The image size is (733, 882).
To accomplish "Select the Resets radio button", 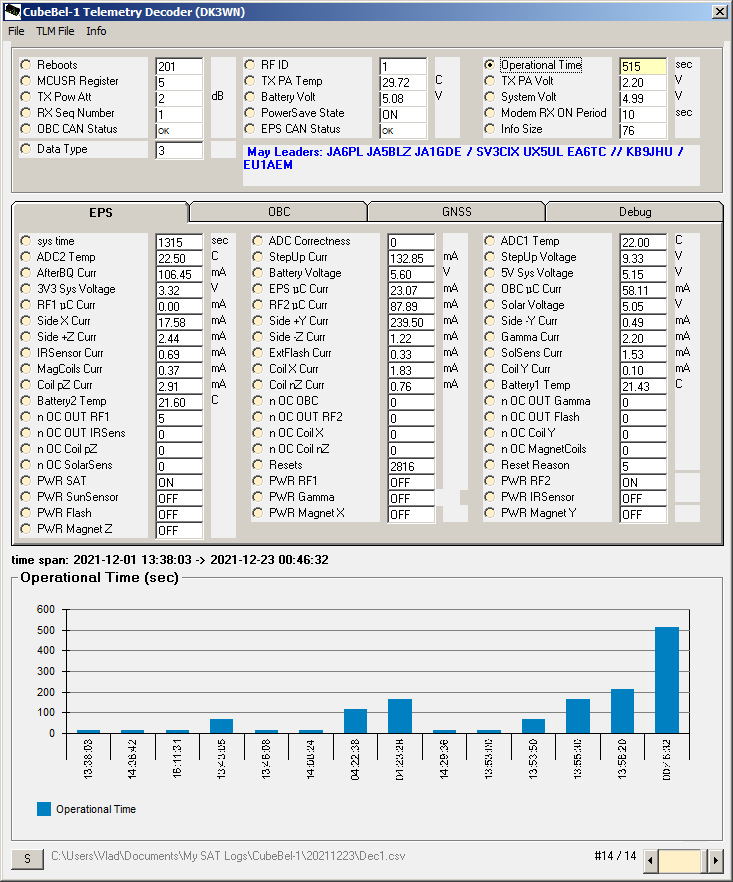I will (x=258, y=465).
